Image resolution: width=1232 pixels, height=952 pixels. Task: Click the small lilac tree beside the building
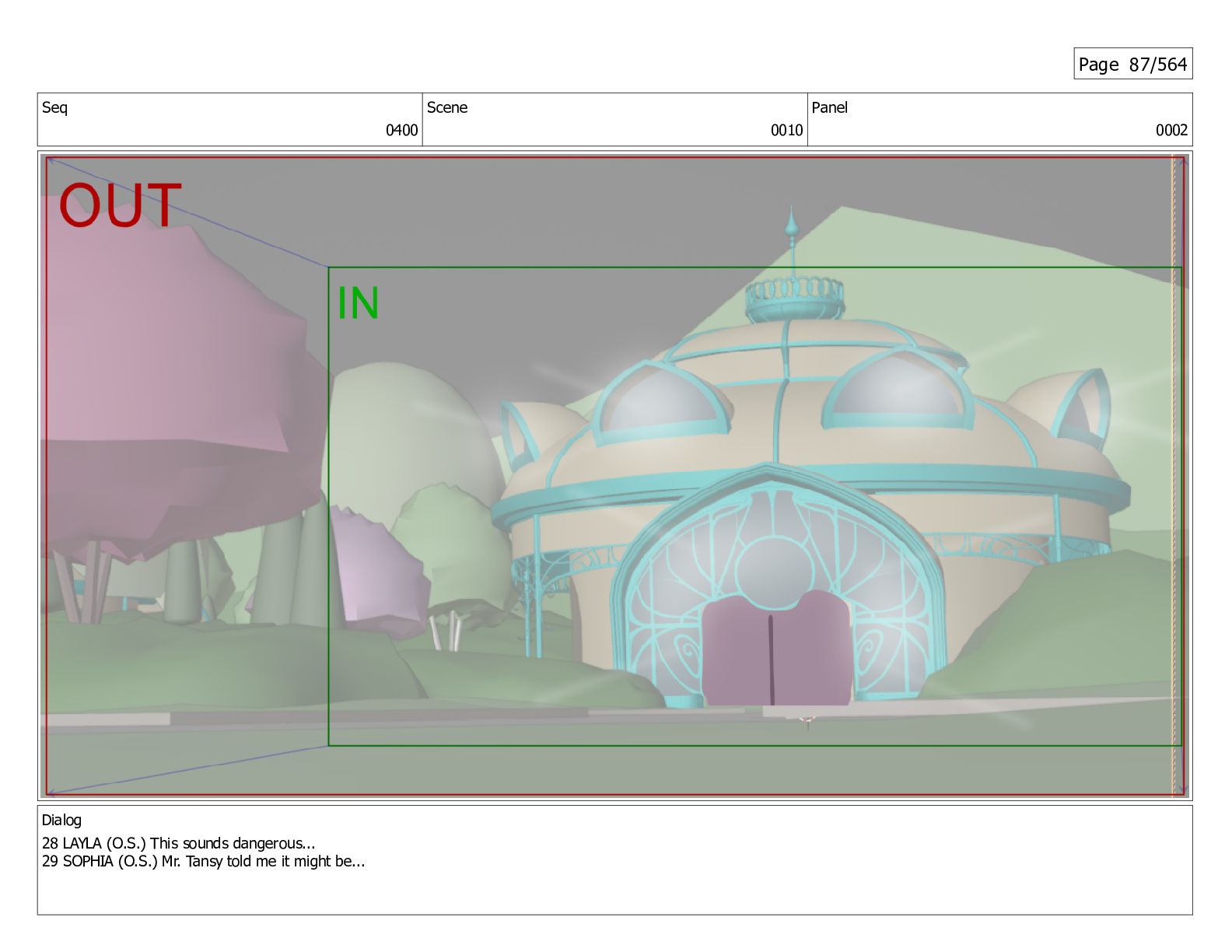click(373, 568)
